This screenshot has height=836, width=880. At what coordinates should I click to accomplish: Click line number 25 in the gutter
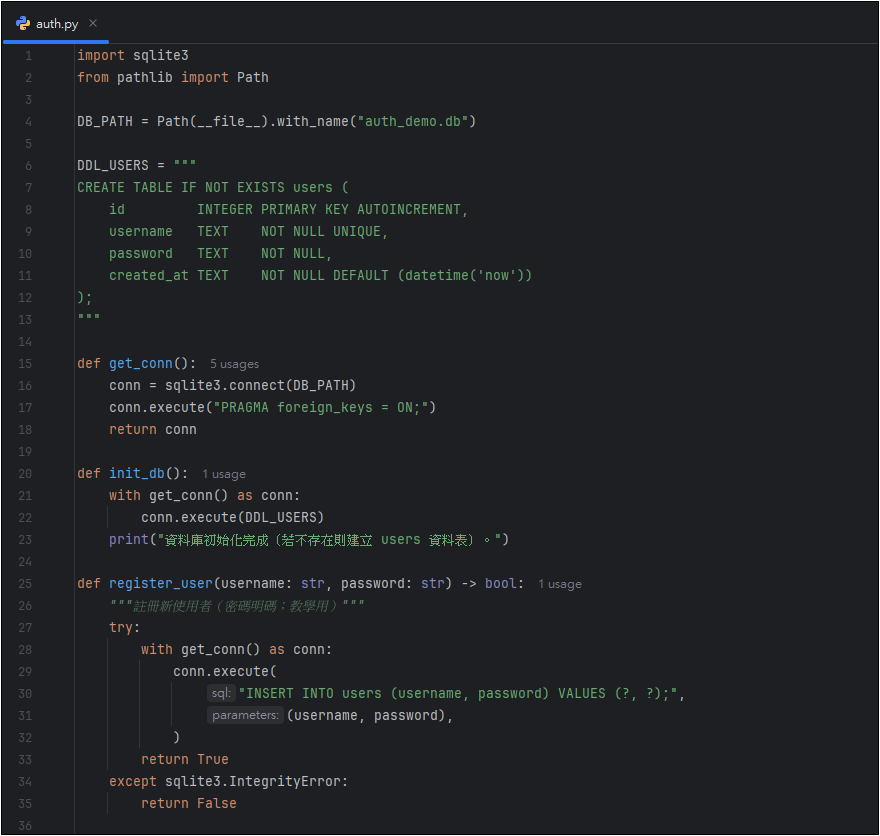click(x=25, y=584)
